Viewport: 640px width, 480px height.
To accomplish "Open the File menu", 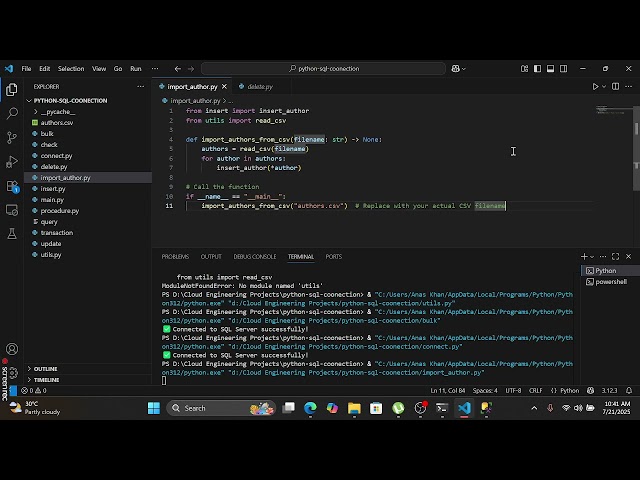I will 26,69.
